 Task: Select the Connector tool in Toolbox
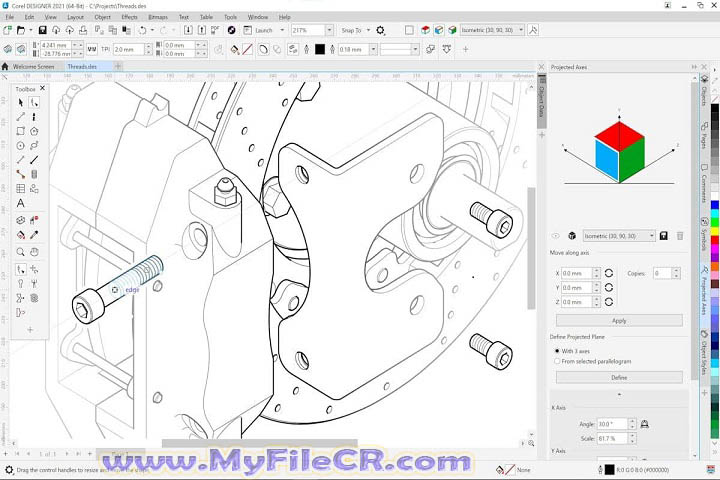click(x=21, y=174)
